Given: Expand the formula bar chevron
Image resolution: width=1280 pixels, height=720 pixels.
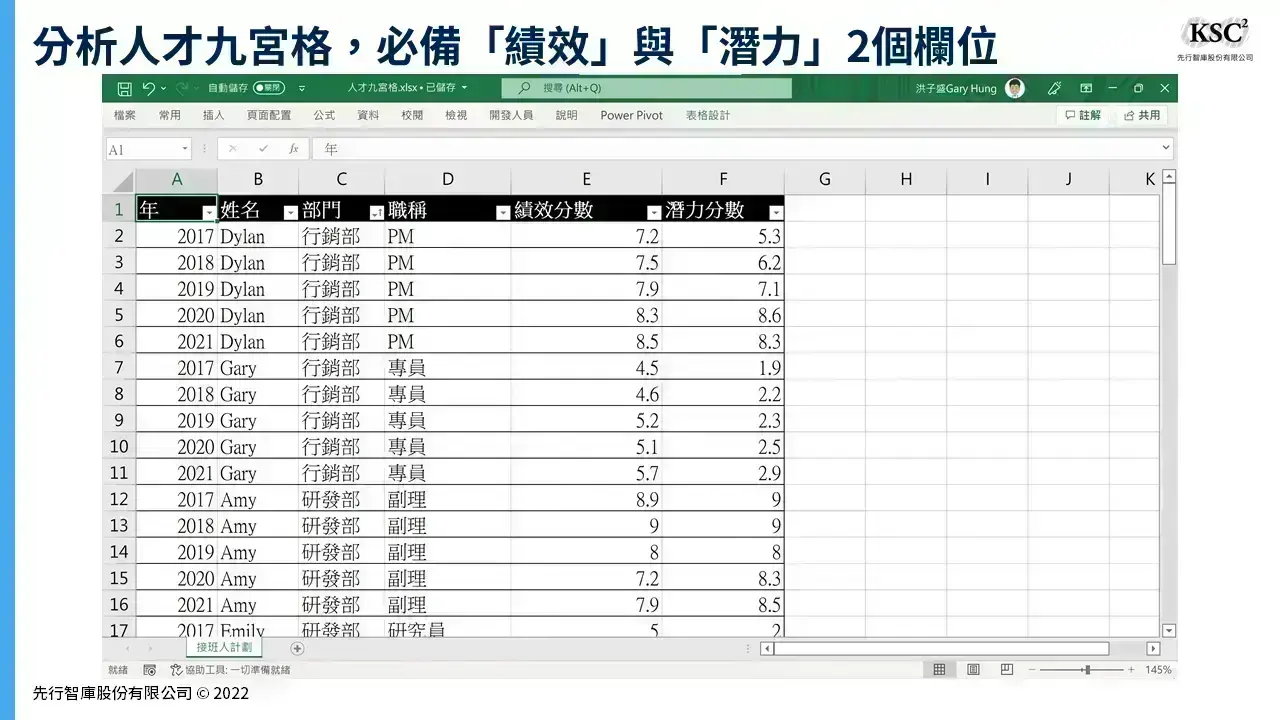Looking at the screenshot, I should click(1165, 148).
